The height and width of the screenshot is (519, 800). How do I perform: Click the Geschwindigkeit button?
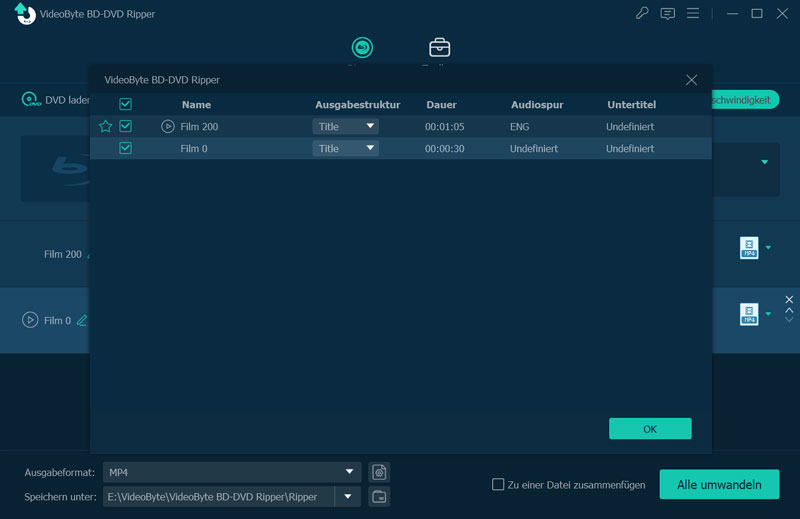click(x=745, y=100)
